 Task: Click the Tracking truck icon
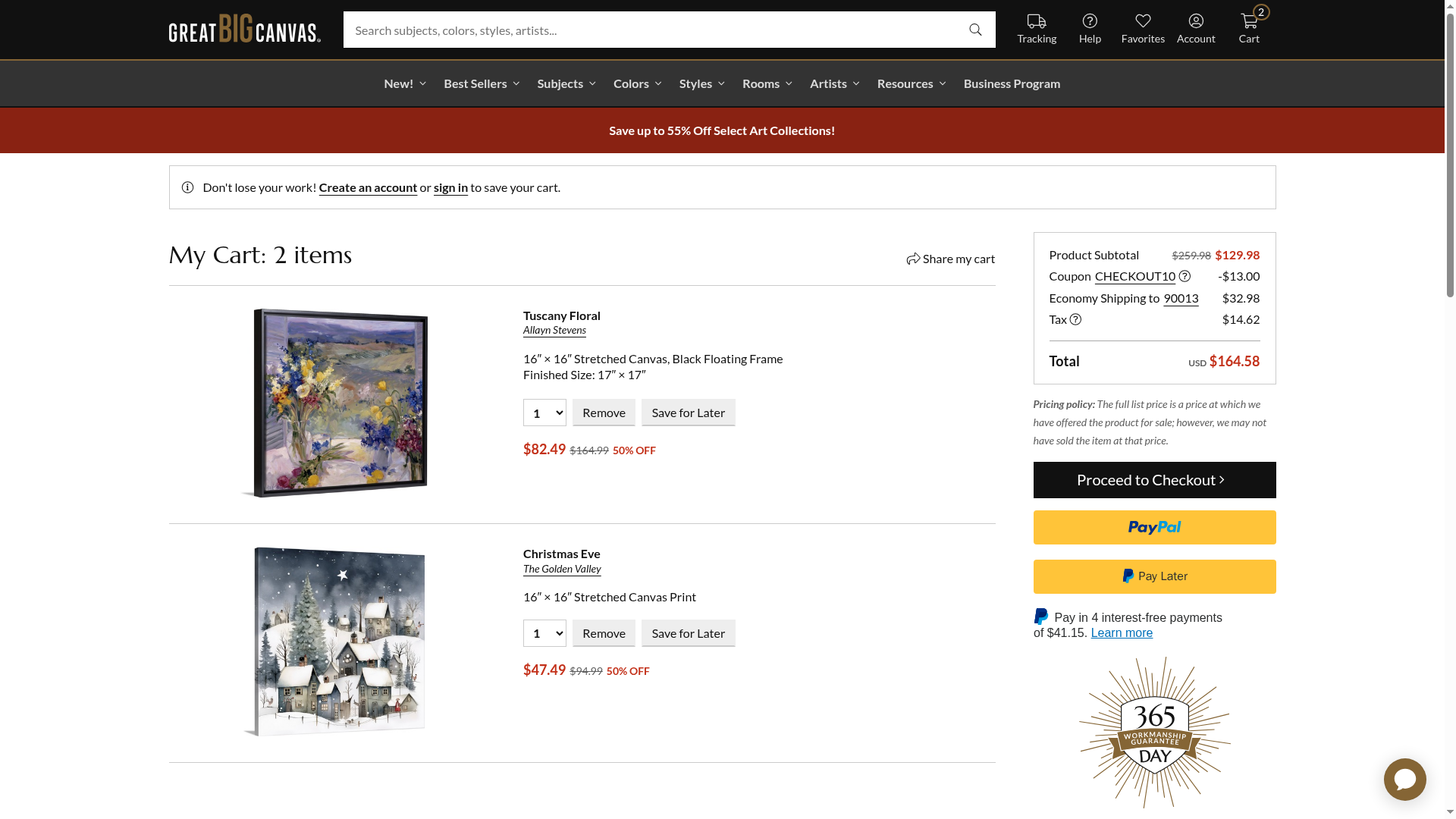point(1036,22)
